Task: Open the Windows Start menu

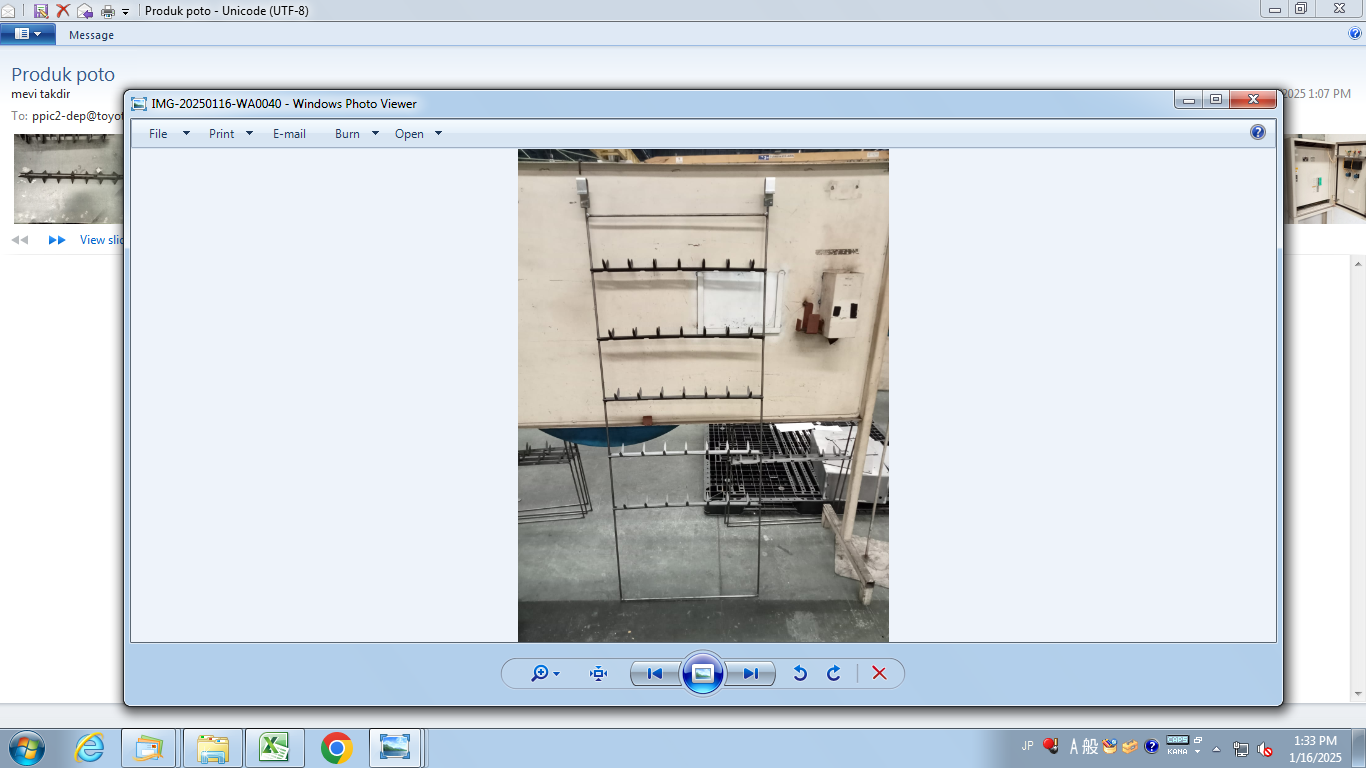Action: click(x=26, y=748)
